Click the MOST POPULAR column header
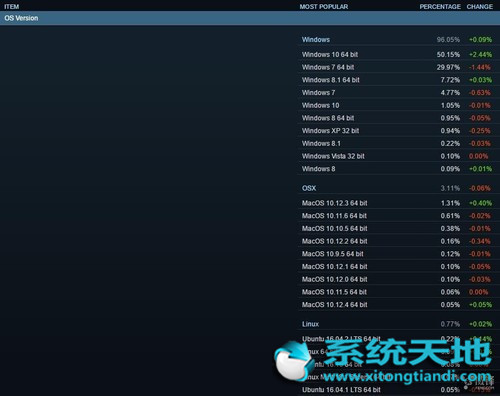500x396 pixels. [x=324, y=7]
